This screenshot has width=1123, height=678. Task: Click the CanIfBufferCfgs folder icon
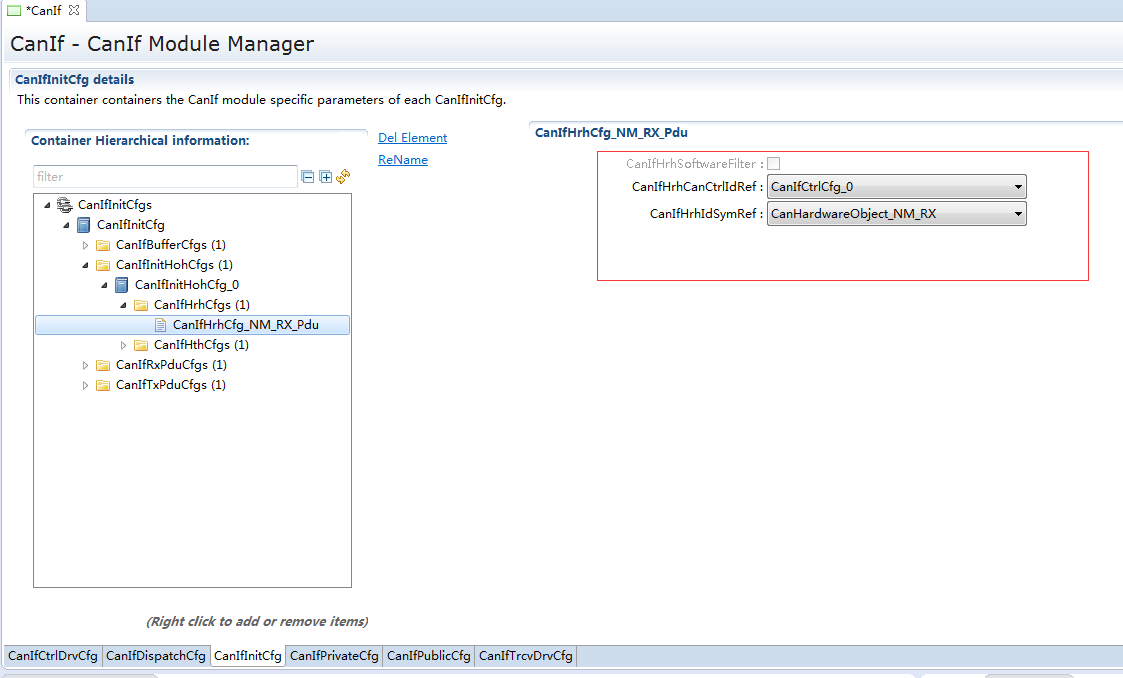pos(103,245)
